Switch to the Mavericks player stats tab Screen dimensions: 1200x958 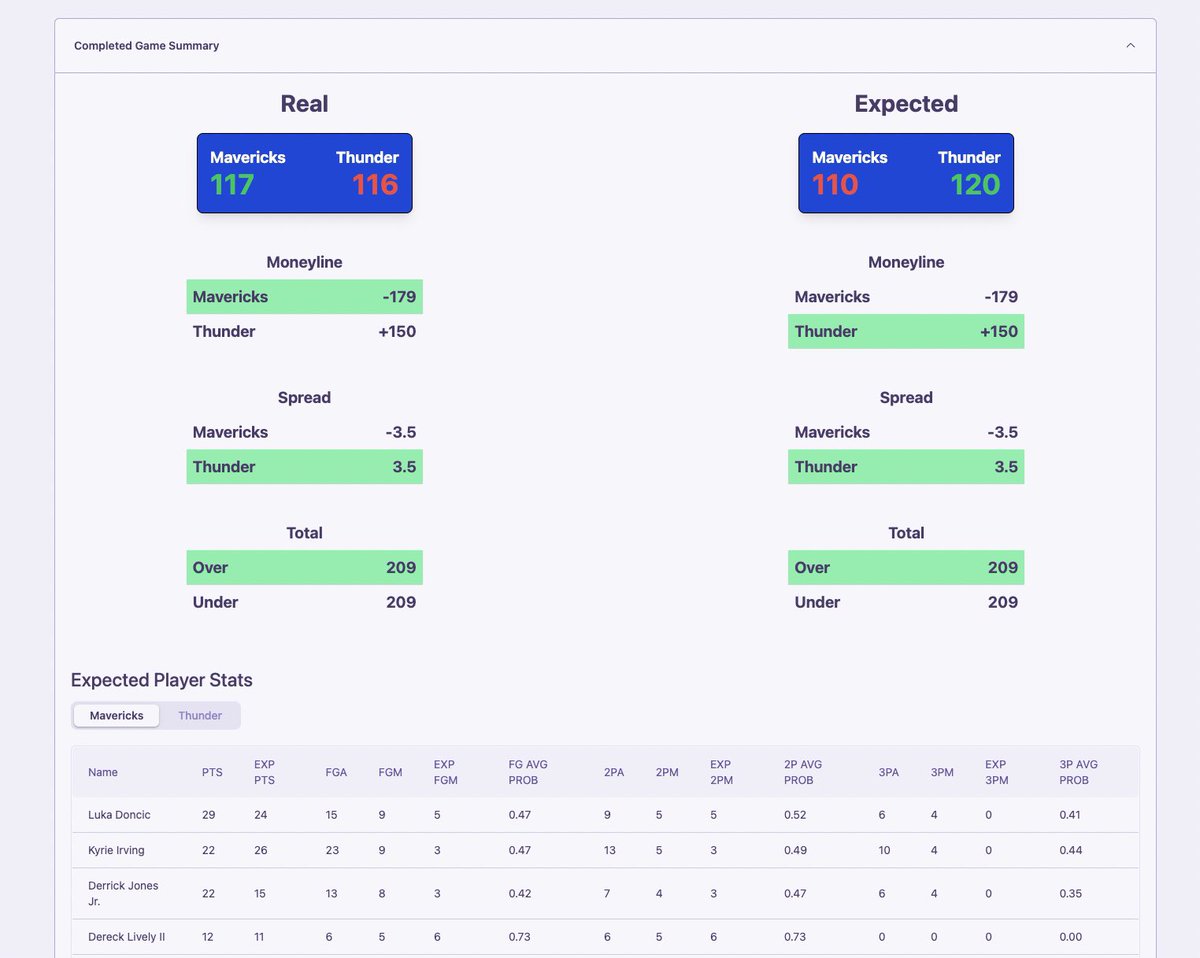tap(117, 715)
